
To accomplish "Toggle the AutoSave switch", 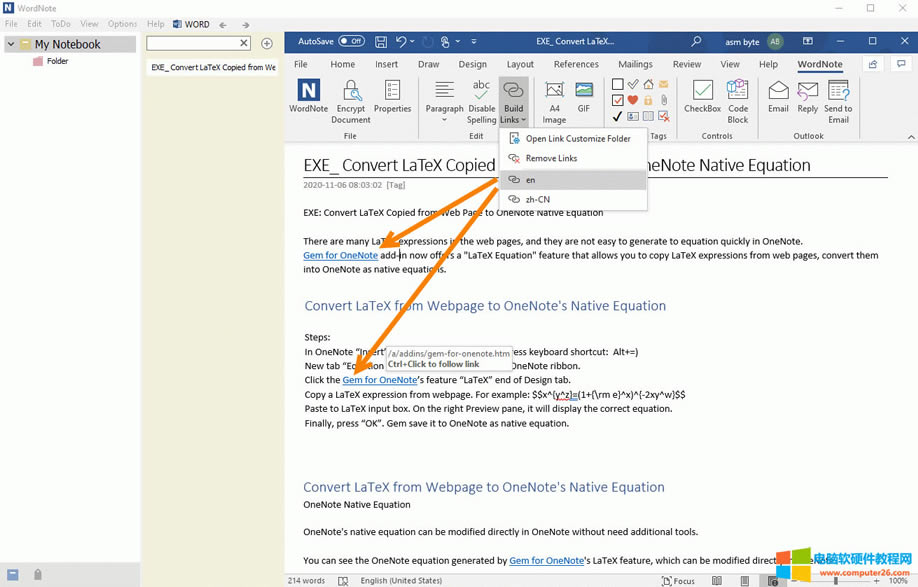I will [351, 42].
